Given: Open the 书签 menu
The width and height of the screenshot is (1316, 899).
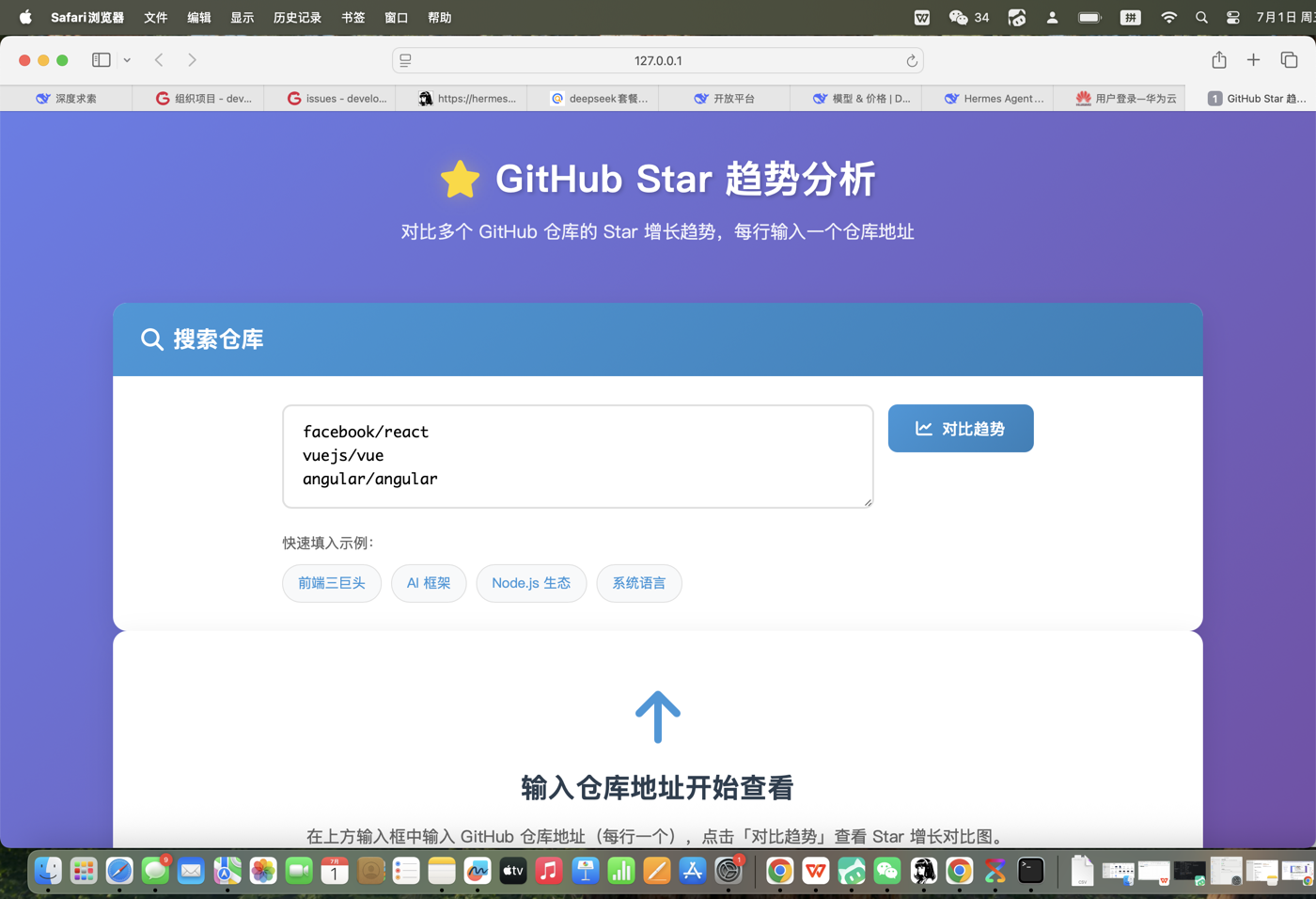Looking at the screenshot, I should pos(353,17).
